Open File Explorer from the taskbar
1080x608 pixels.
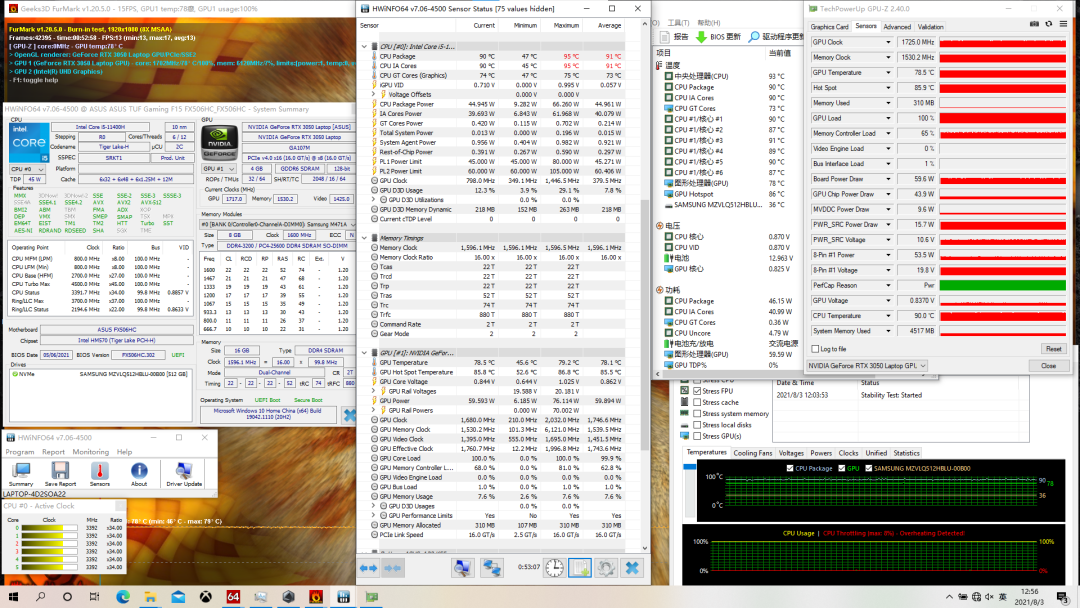pos(150,597)
